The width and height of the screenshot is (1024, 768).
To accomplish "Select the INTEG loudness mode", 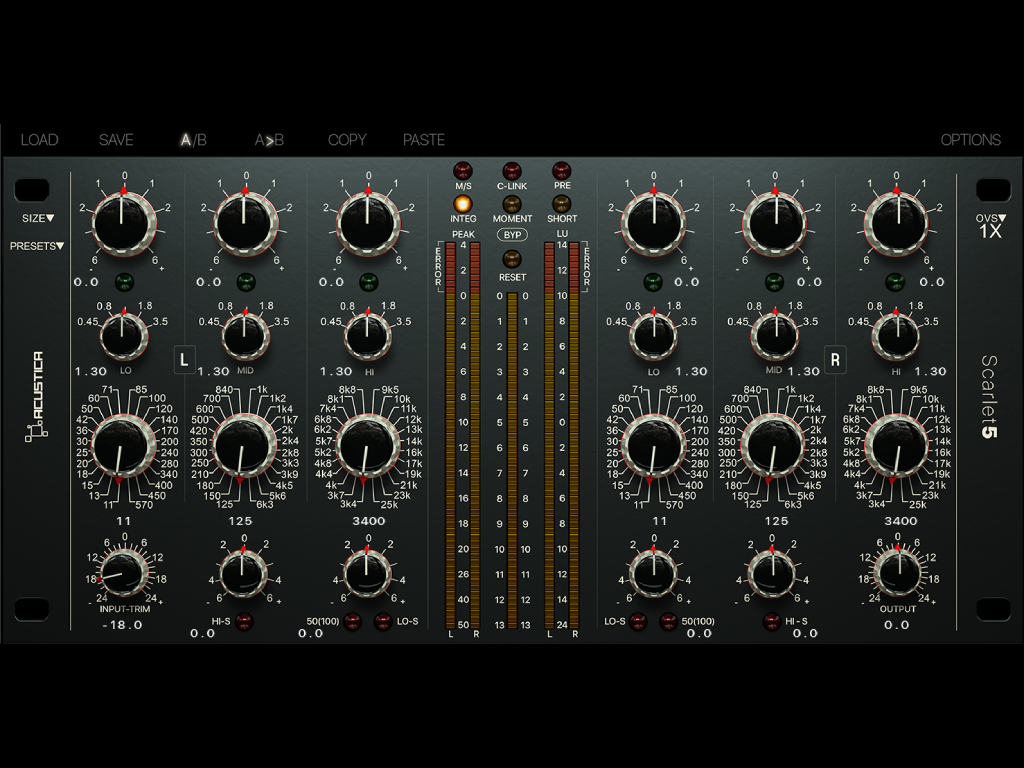I will tap(463, 203).
